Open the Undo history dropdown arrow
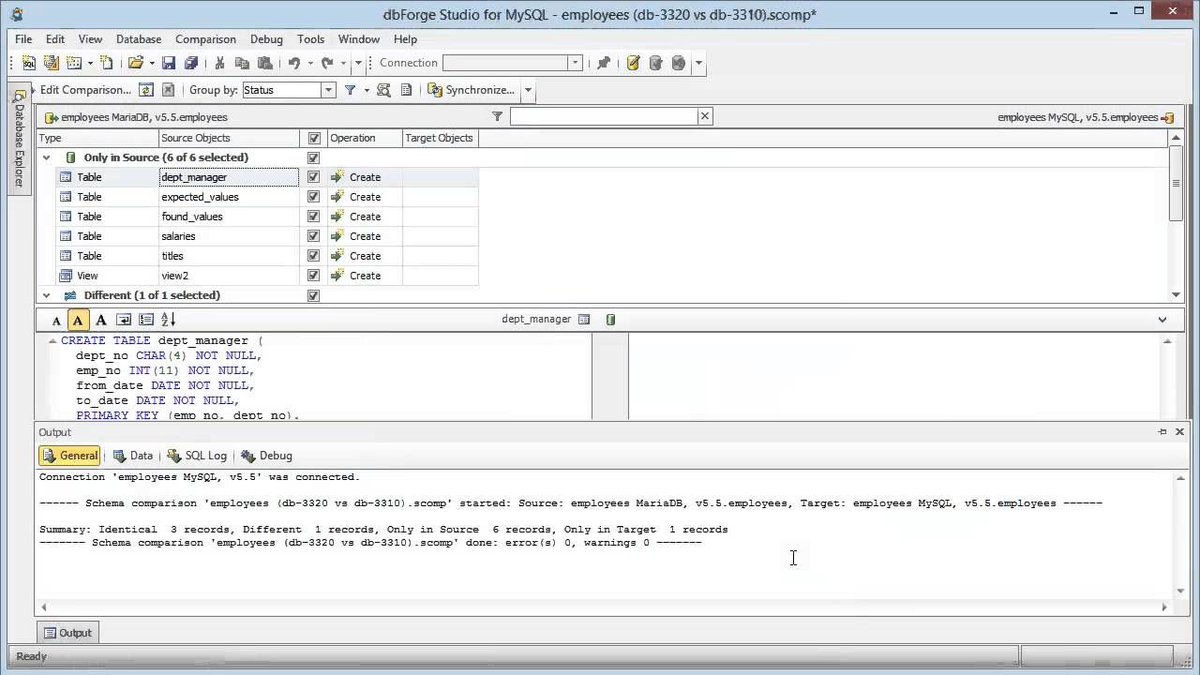 308,63
